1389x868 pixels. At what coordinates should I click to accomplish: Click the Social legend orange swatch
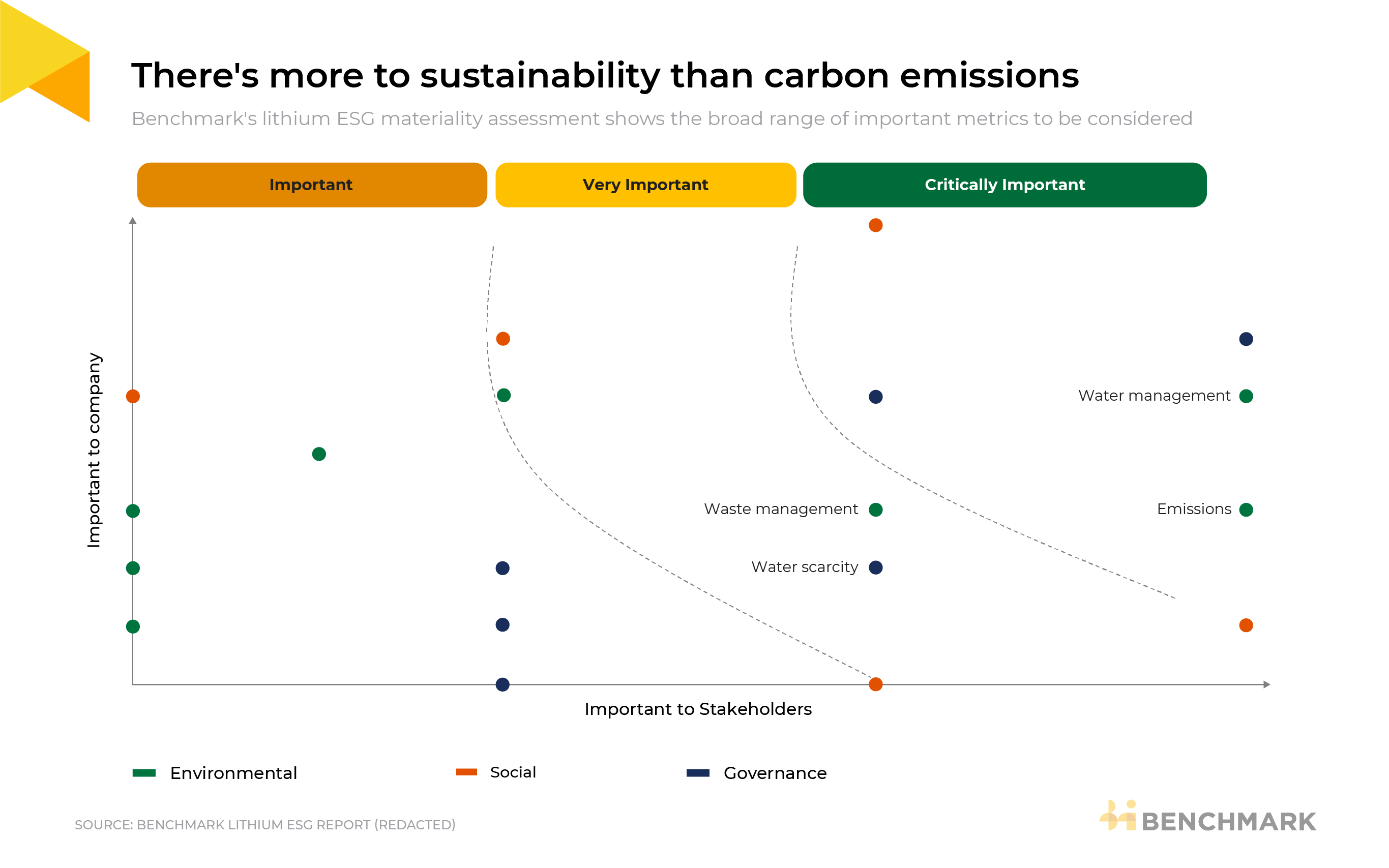tap(466, 772)
